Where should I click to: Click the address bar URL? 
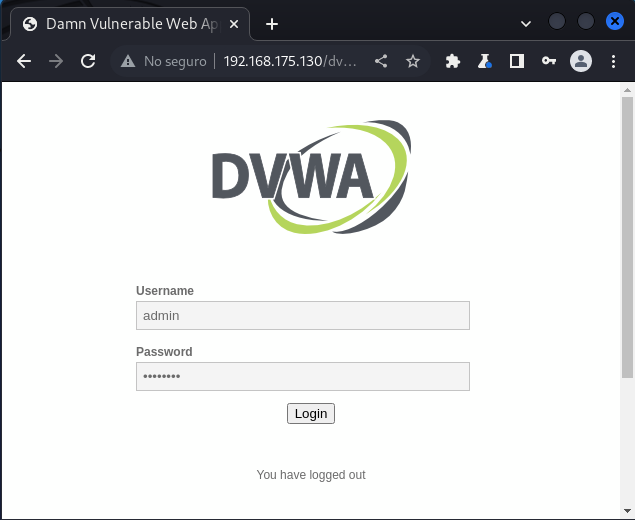tap(290, 61)
